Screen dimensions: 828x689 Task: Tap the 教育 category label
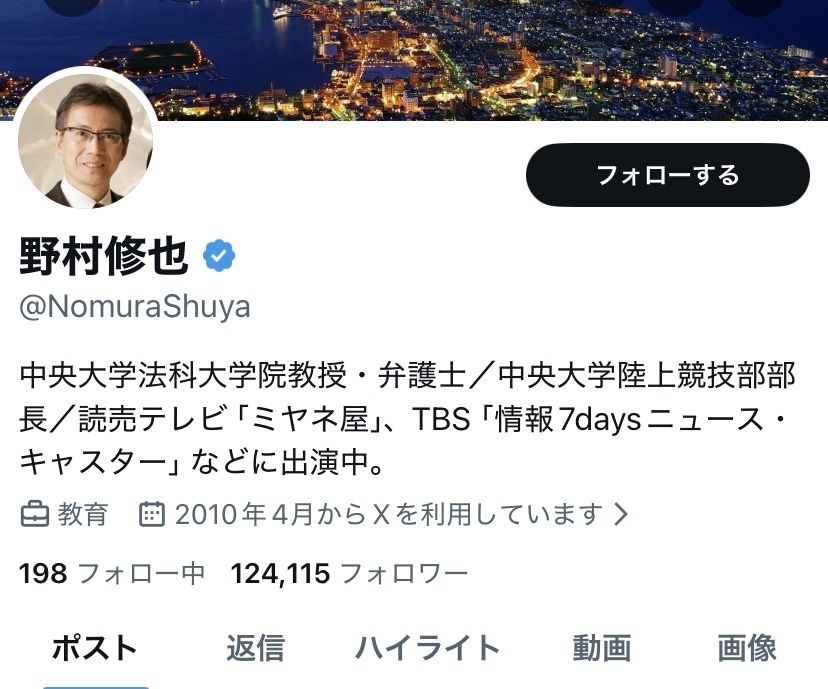tap(83, 514)
